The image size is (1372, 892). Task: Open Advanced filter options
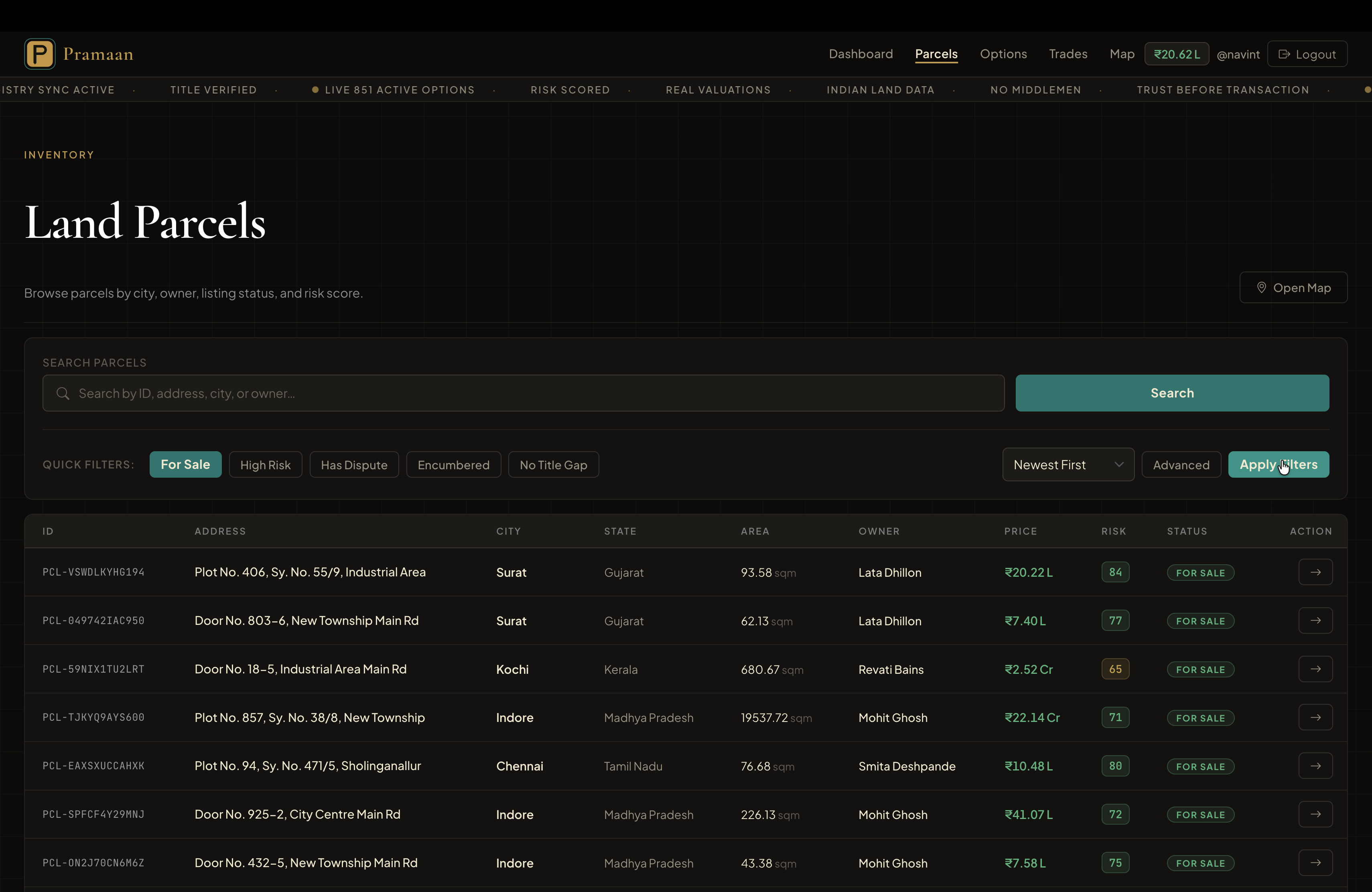click(x=1181, y=464)
